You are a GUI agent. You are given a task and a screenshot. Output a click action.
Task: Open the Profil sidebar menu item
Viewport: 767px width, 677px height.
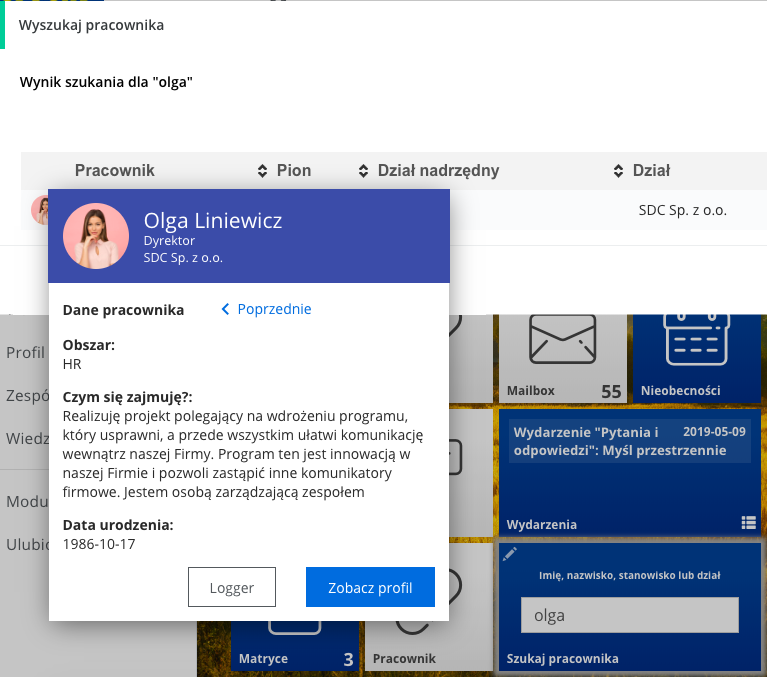pos(25,352)
